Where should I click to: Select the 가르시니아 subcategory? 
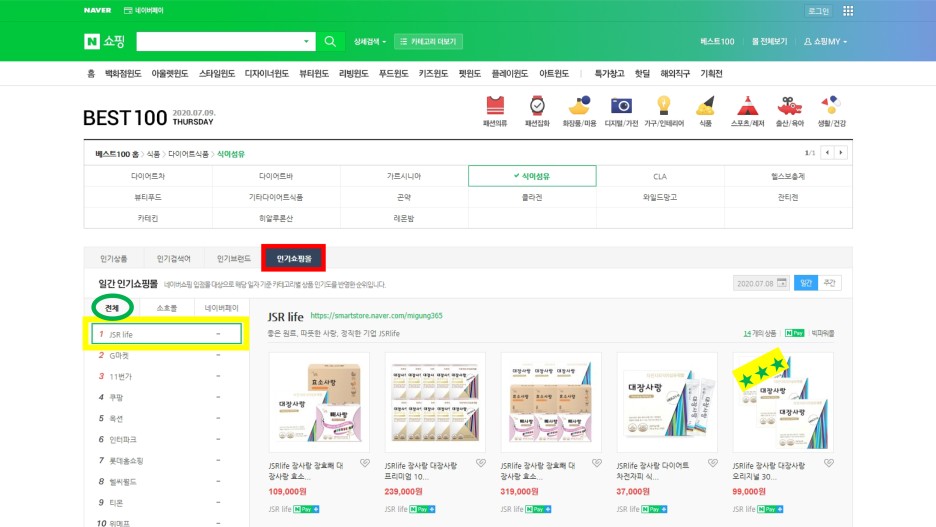click(x=404, y=176)
